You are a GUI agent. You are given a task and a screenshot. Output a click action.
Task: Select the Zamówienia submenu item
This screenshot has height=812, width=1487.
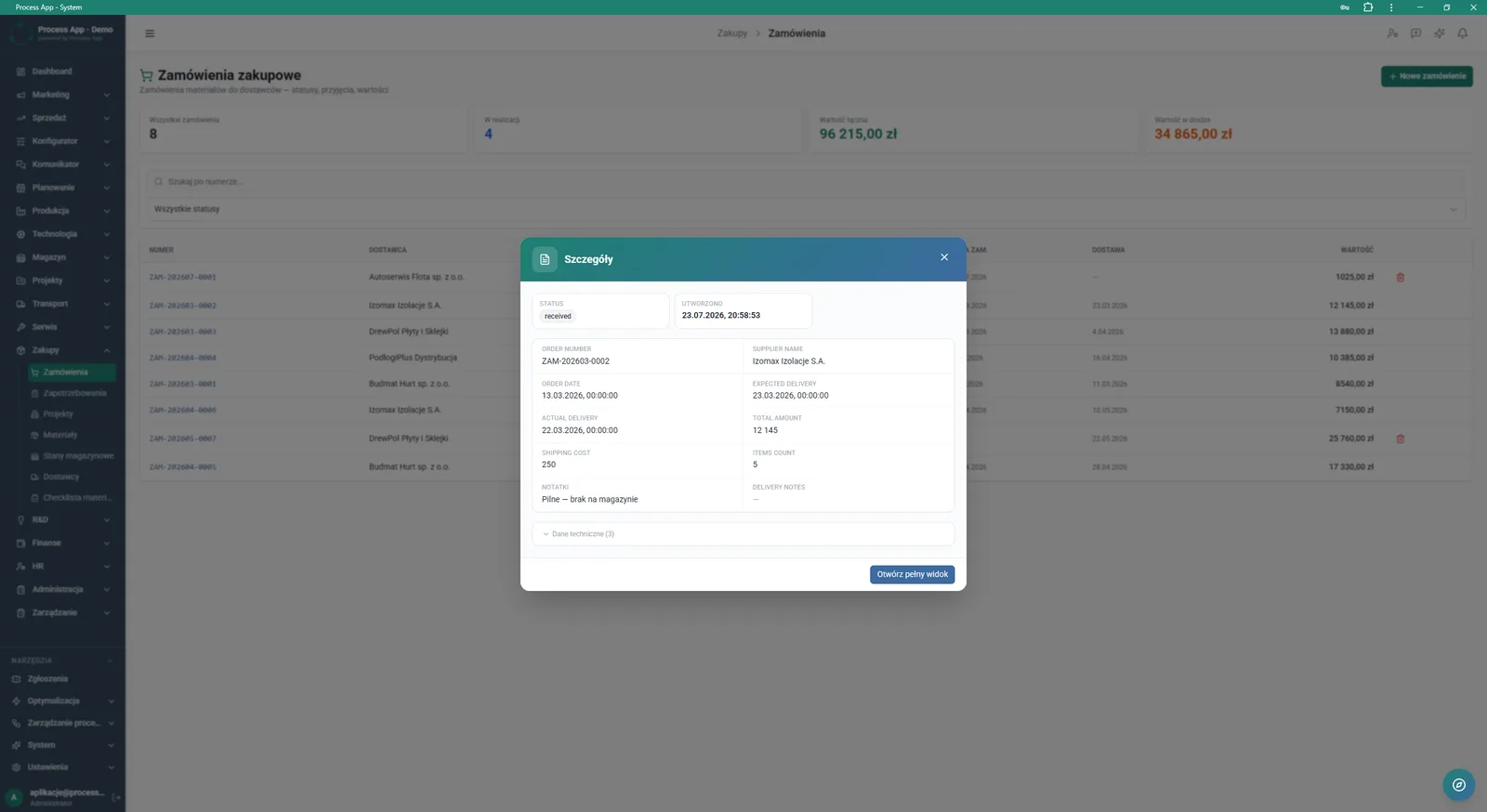point(72,373)
